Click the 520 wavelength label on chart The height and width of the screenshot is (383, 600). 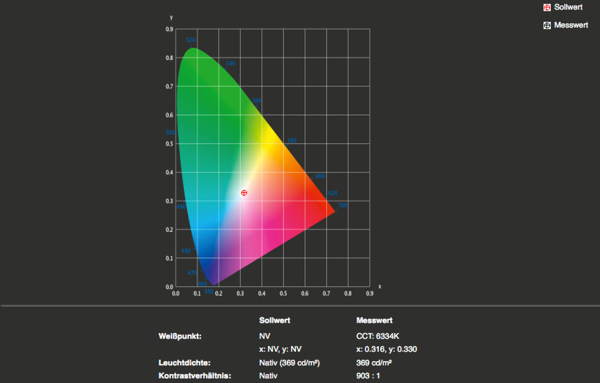191,40
